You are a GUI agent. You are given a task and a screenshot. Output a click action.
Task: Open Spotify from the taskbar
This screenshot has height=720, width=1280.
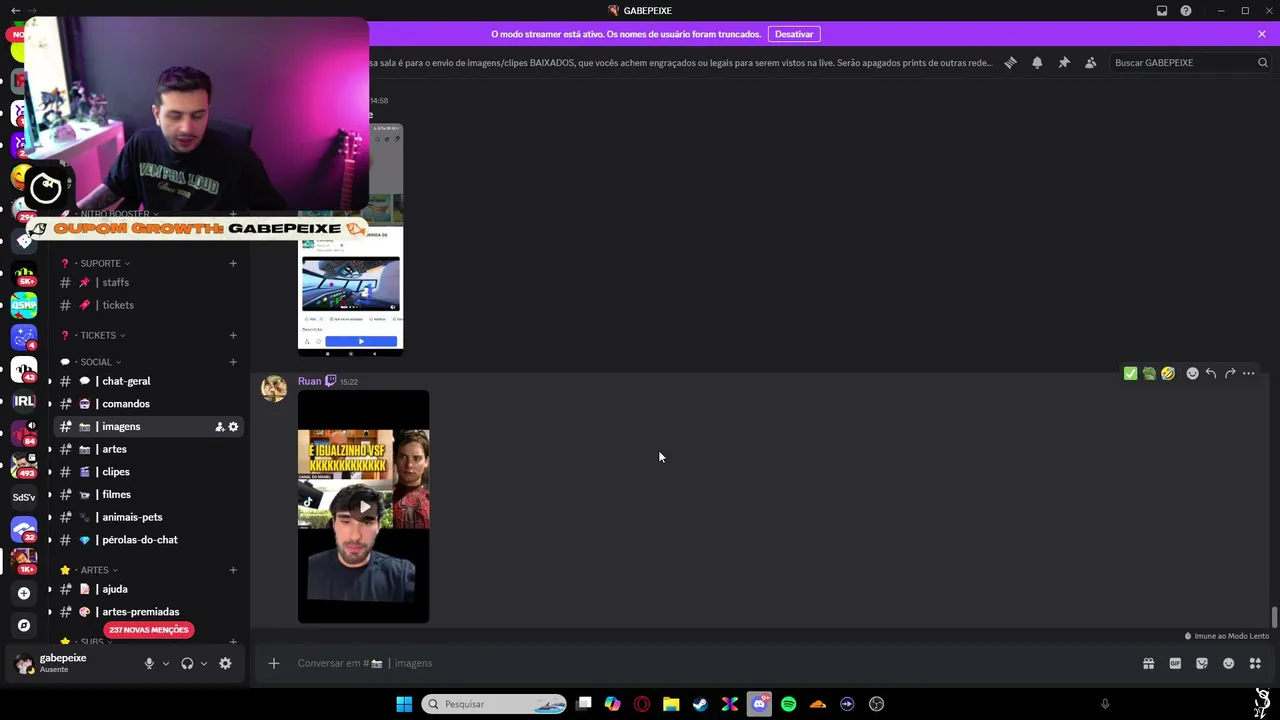(788, 704)
